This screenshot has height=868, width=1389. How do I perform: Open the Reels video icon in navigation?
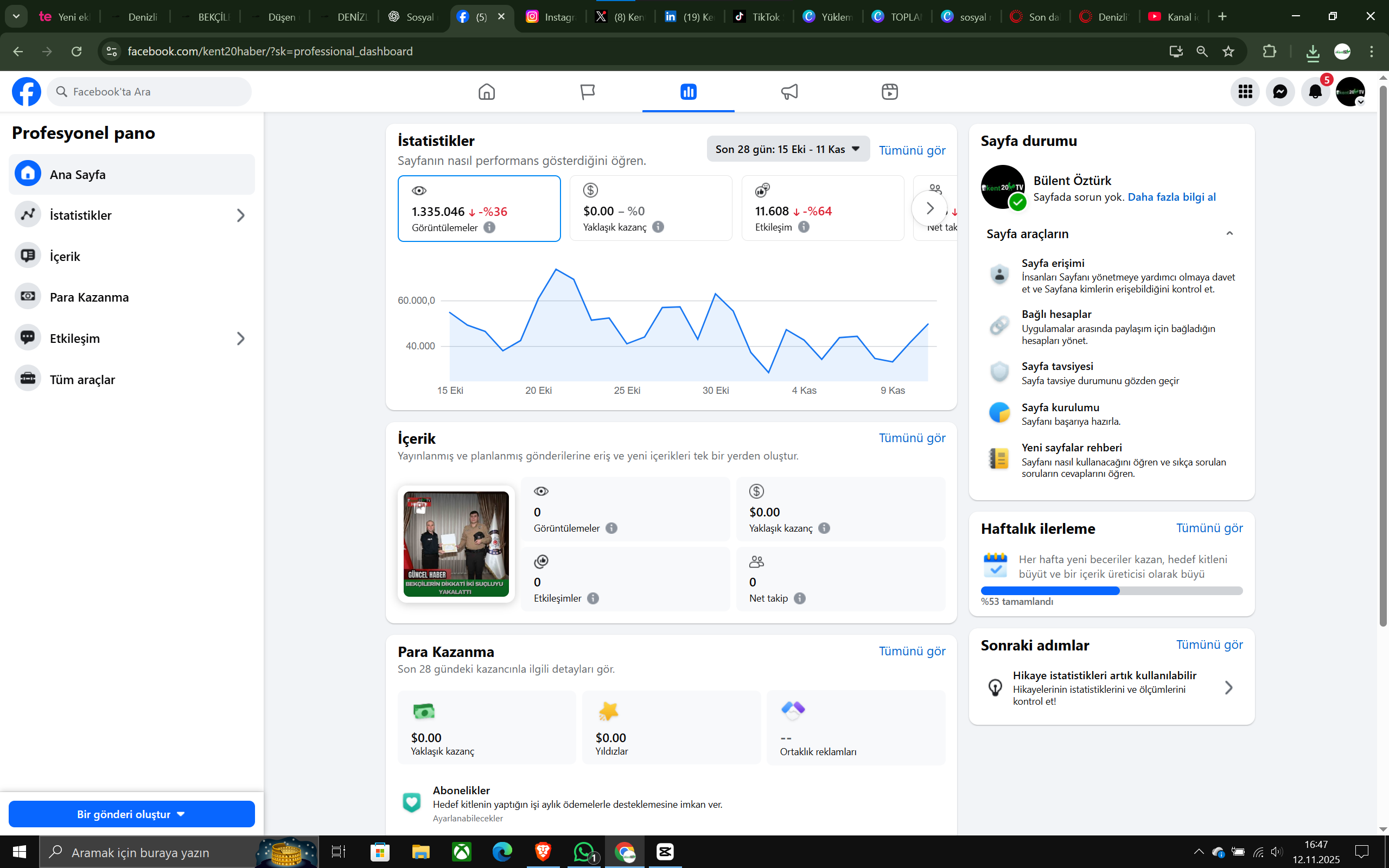[890, 92]
